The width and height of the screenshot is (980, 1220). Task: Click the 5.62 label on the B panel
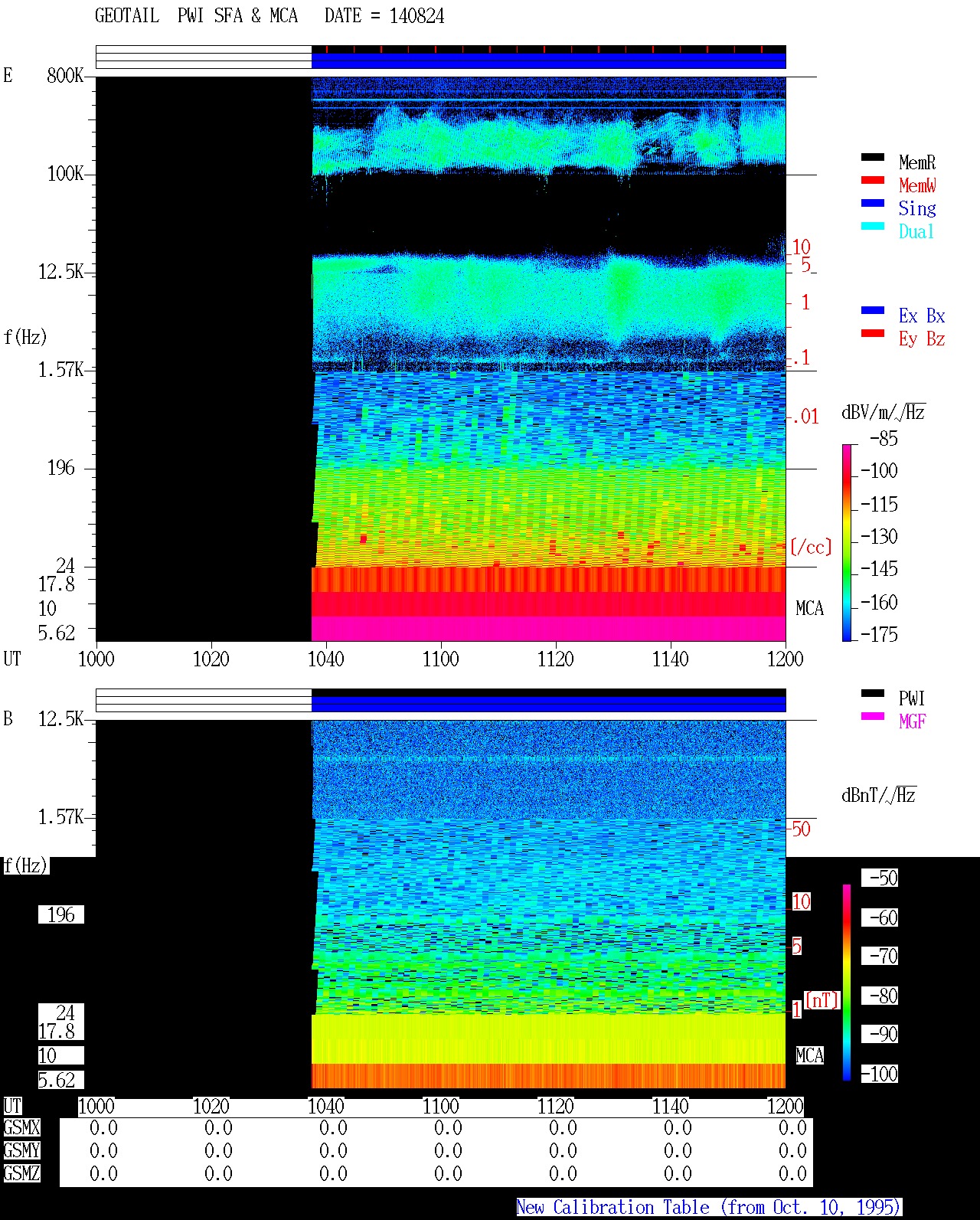point(57,1080)
